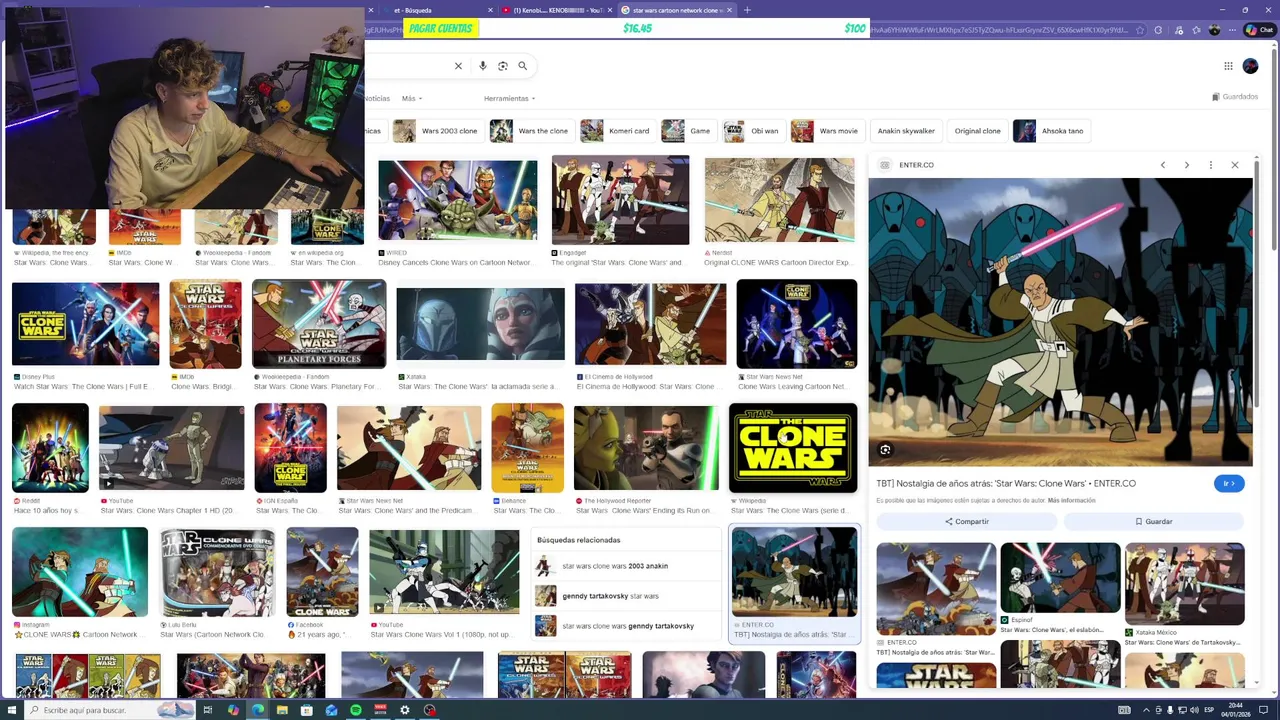Open Settings gear in the taskbar
1280x720 pixels.
pyautogui.click(x=405, y=710)
